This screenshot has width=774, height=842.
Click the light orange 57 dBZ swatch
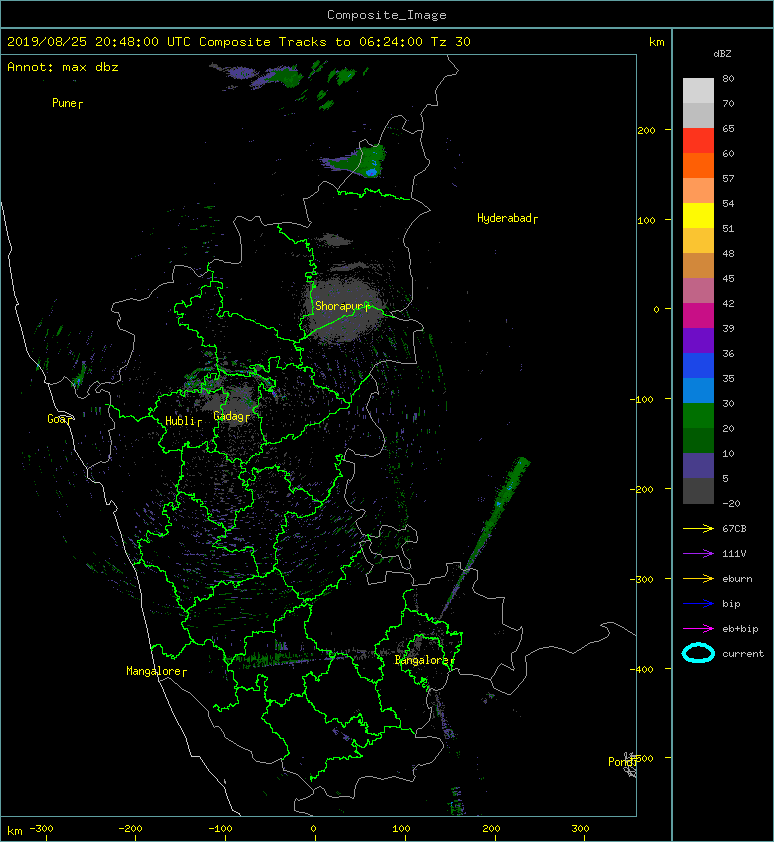click(x=698, y=191)
